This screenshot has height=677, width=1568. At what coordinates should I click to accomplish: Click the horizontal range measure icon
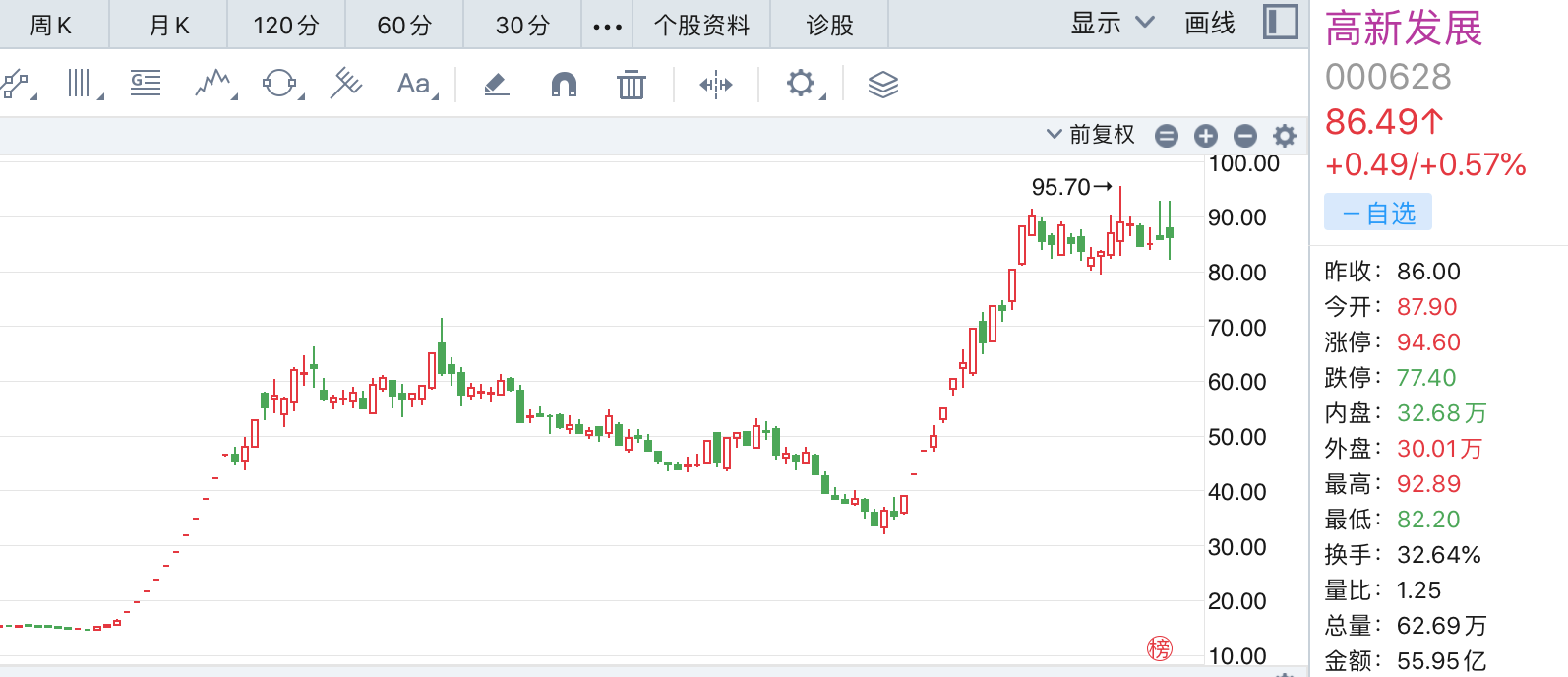[716, 85]
